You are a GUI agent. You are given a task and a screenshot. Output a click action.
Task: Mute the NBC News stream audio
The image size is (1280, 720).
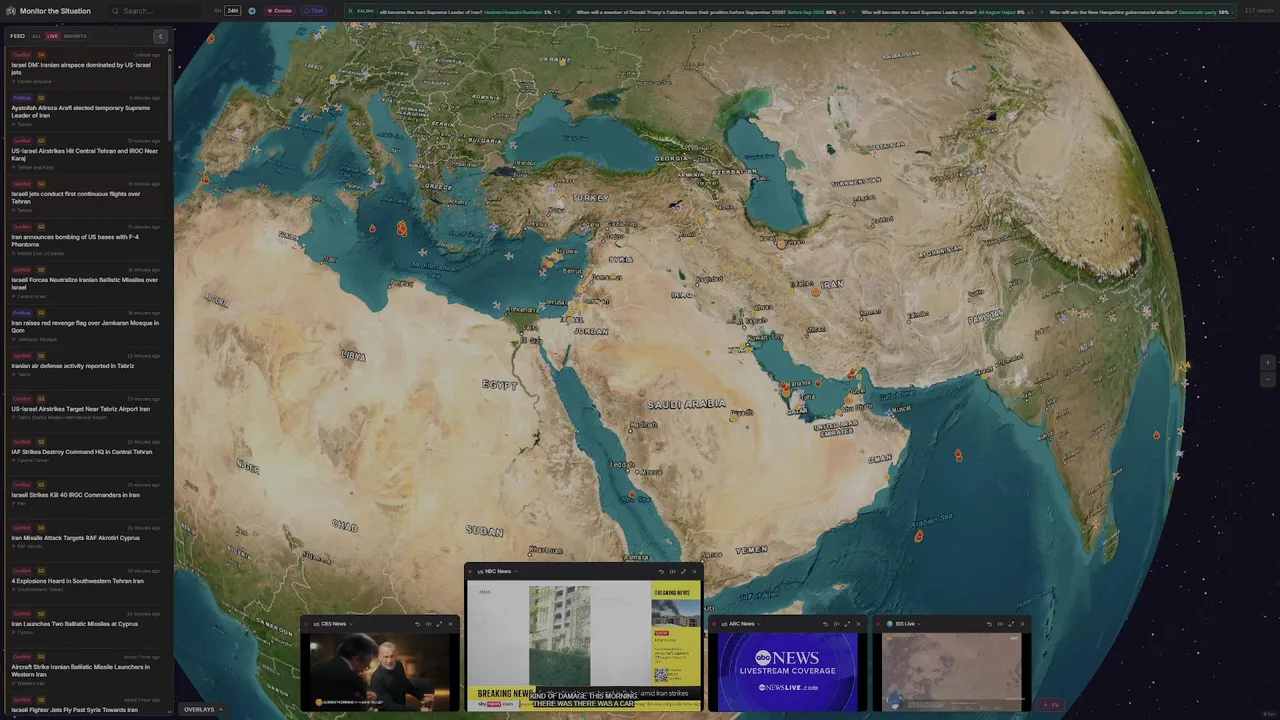click(x=672, y=571)
